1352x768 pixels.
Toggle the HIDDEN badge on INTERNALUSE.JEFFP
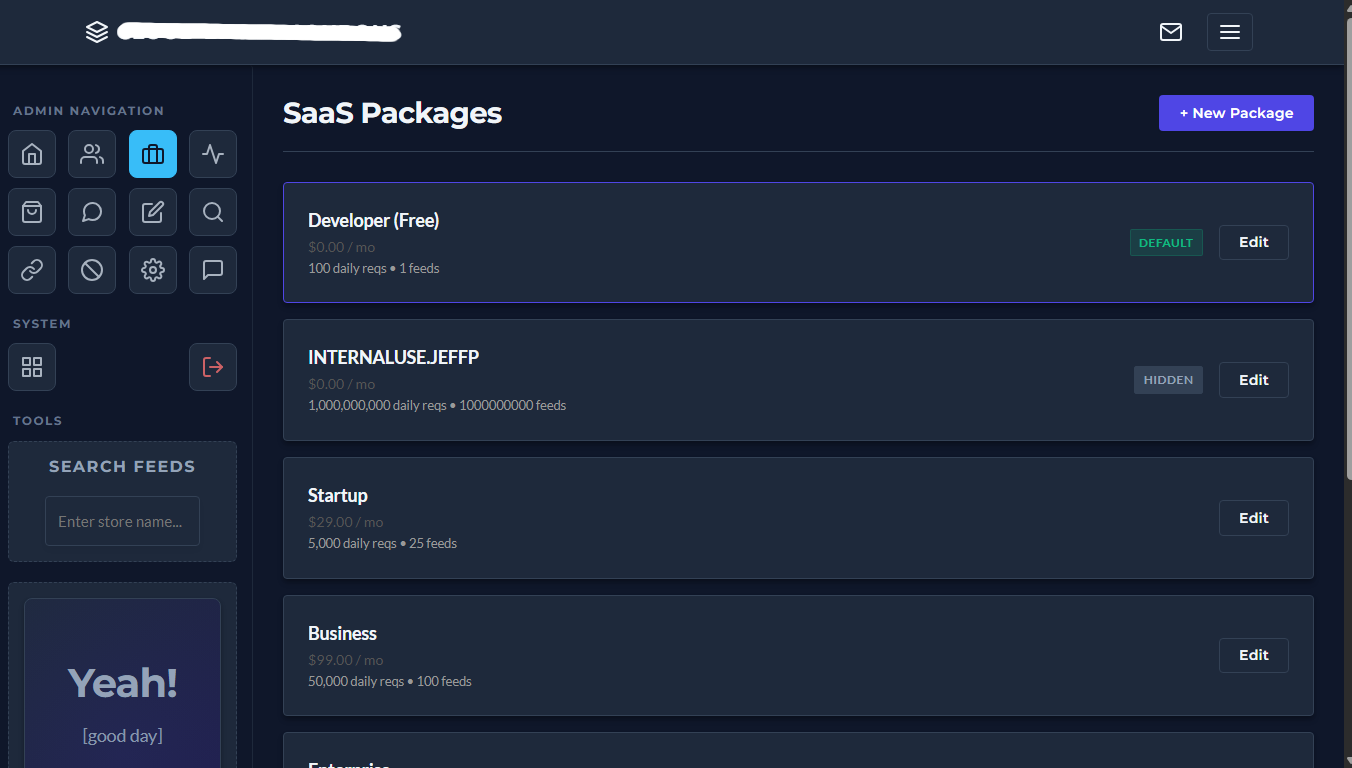pyautogui.click(x=1168, y=379)
